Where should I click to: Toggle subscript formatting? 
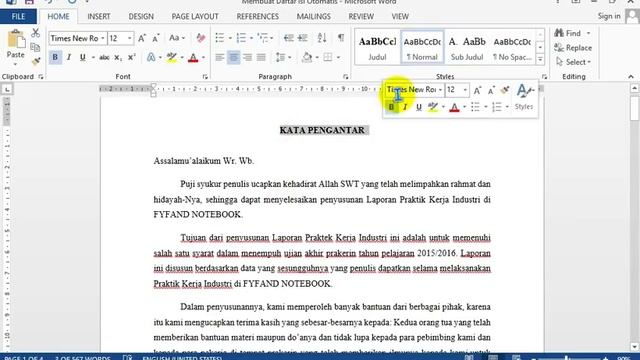click(x=118, y=58)
